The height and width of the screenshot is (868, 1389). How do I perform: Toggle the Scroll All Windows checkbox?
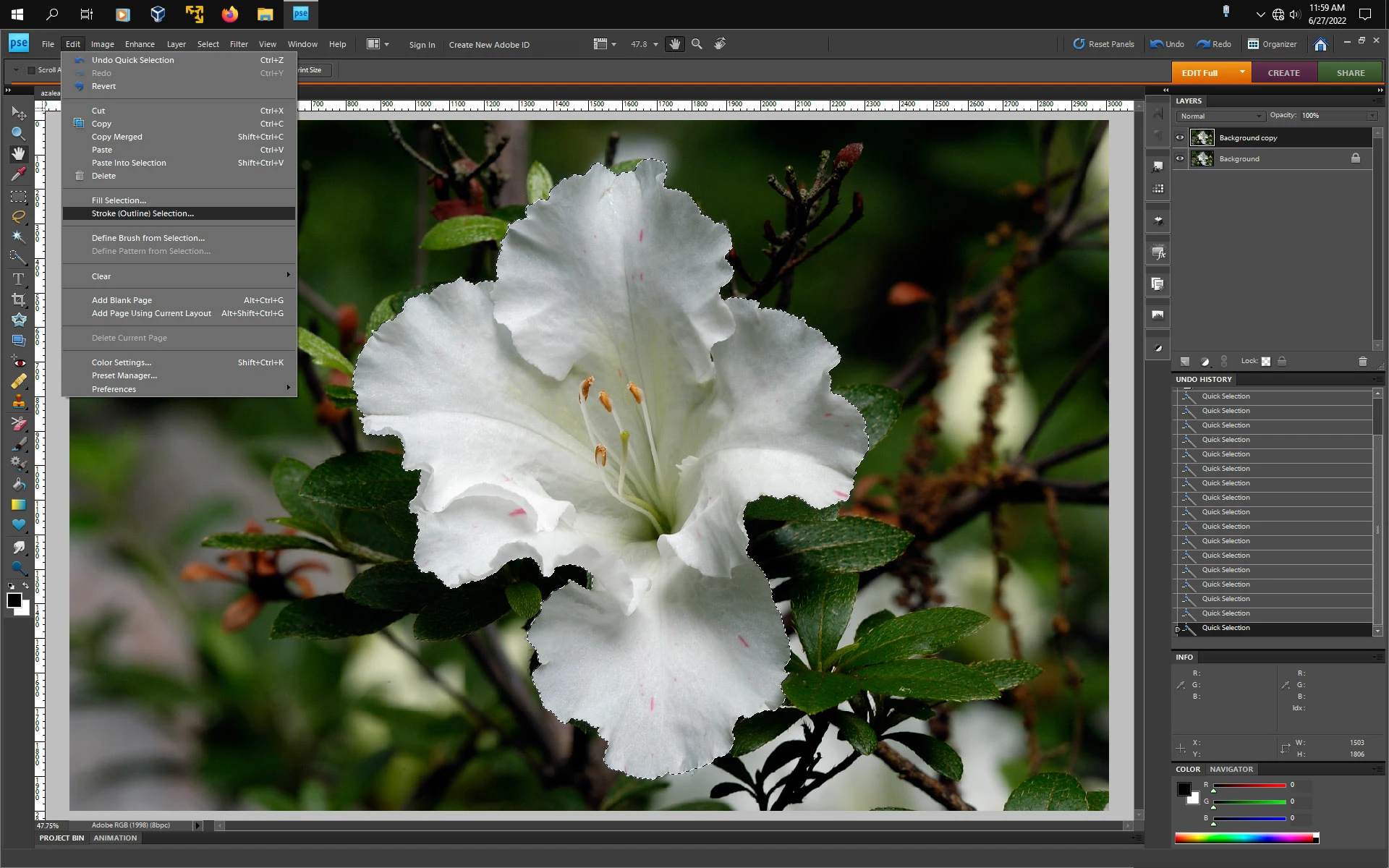31,70
